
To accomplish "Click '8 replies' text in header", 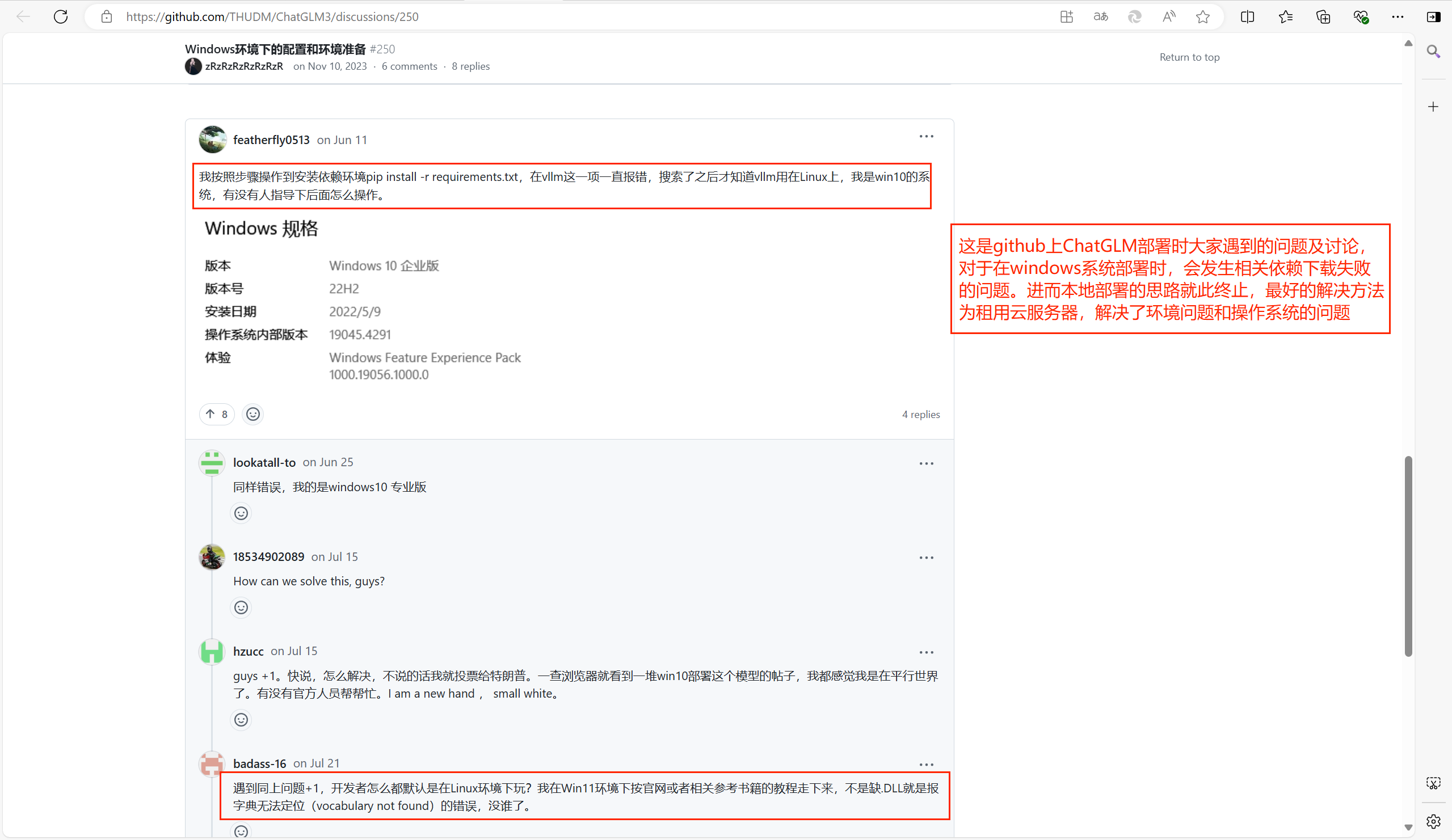I will tap(471, 66).
